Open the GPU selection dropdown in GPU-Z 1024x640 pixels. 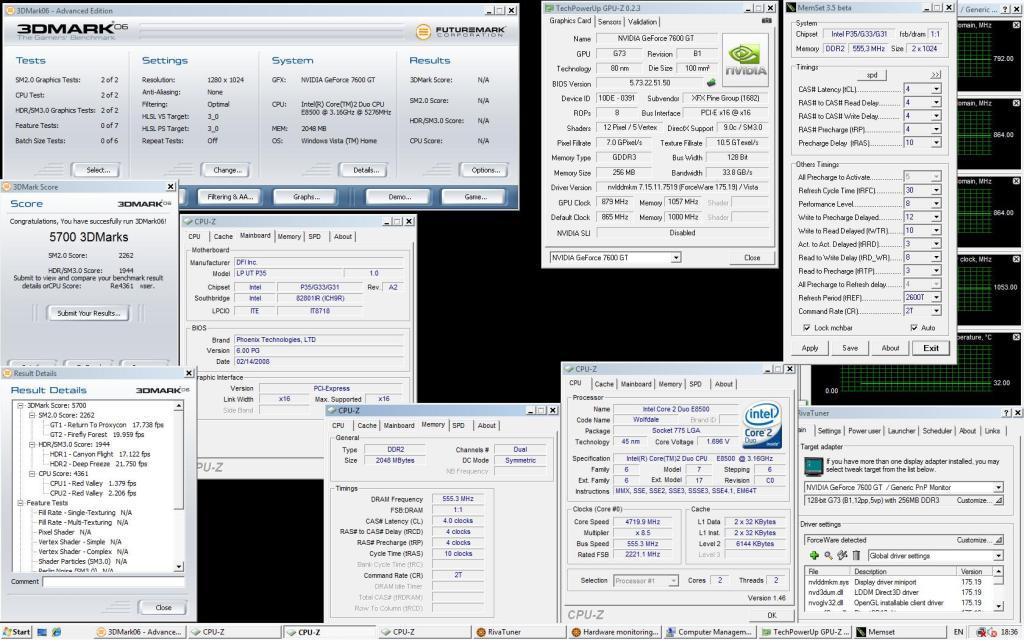pyautogui.click(x=676, y=258)
